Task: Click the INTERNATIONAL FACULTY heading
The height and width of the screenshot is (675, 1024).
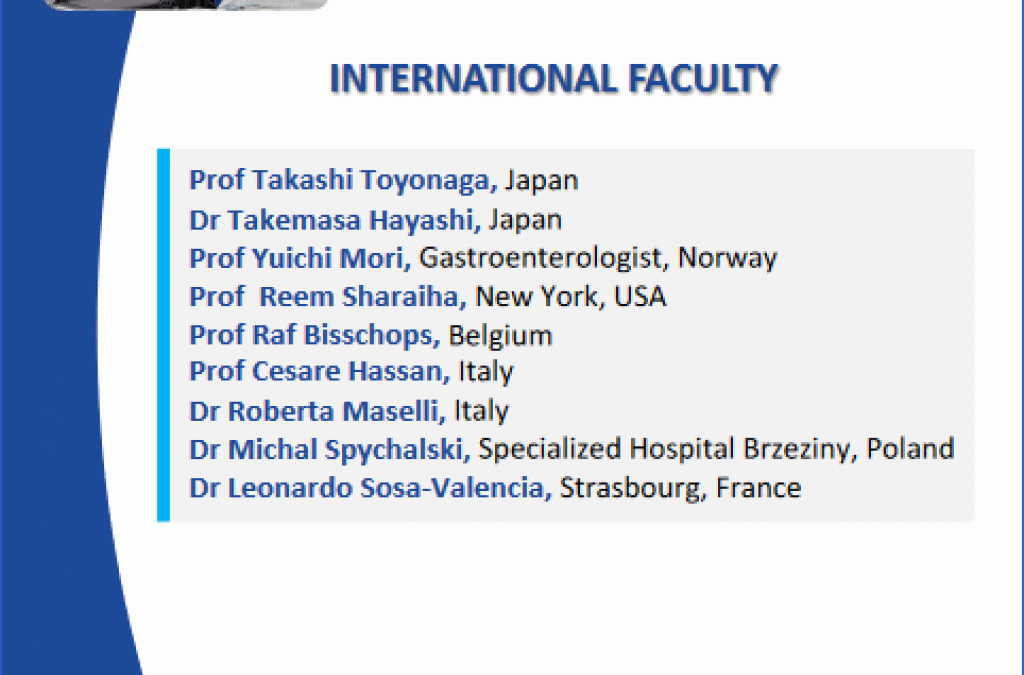Action: 553,78
